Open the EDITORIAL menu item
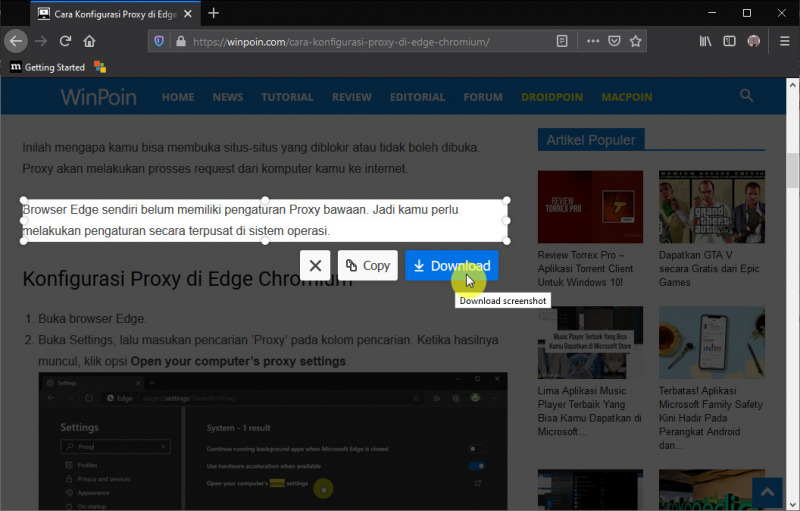This screenshot has width=800, height=511. click(417, 97)
